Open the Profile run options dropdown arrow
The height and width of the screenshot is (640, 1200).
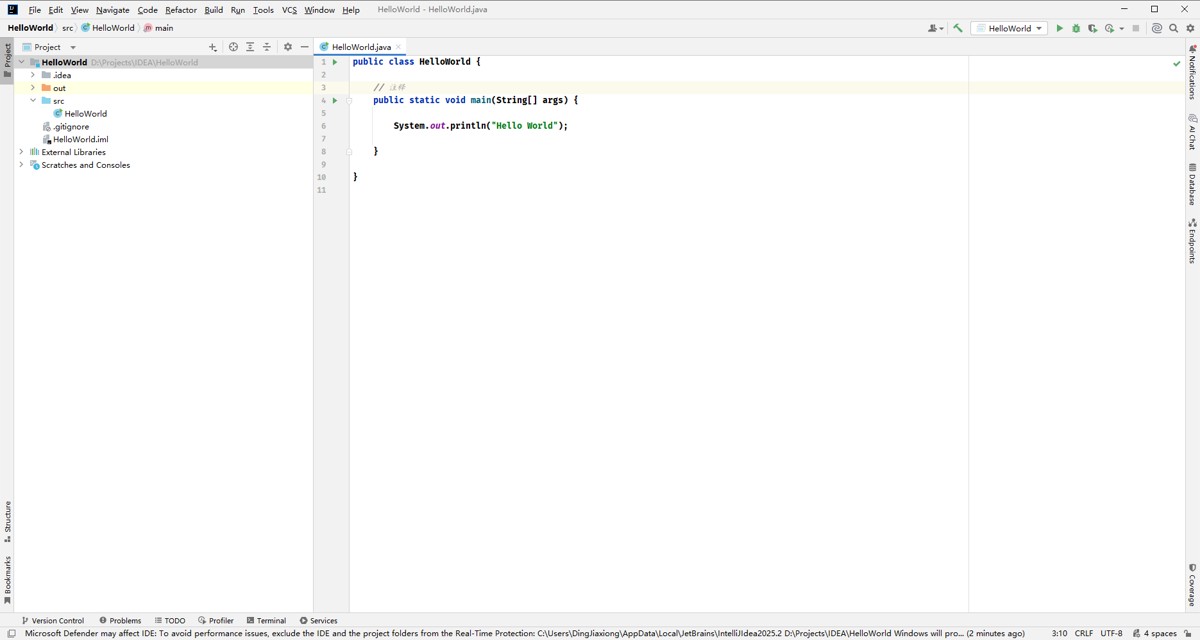[x=1121, y=28]
